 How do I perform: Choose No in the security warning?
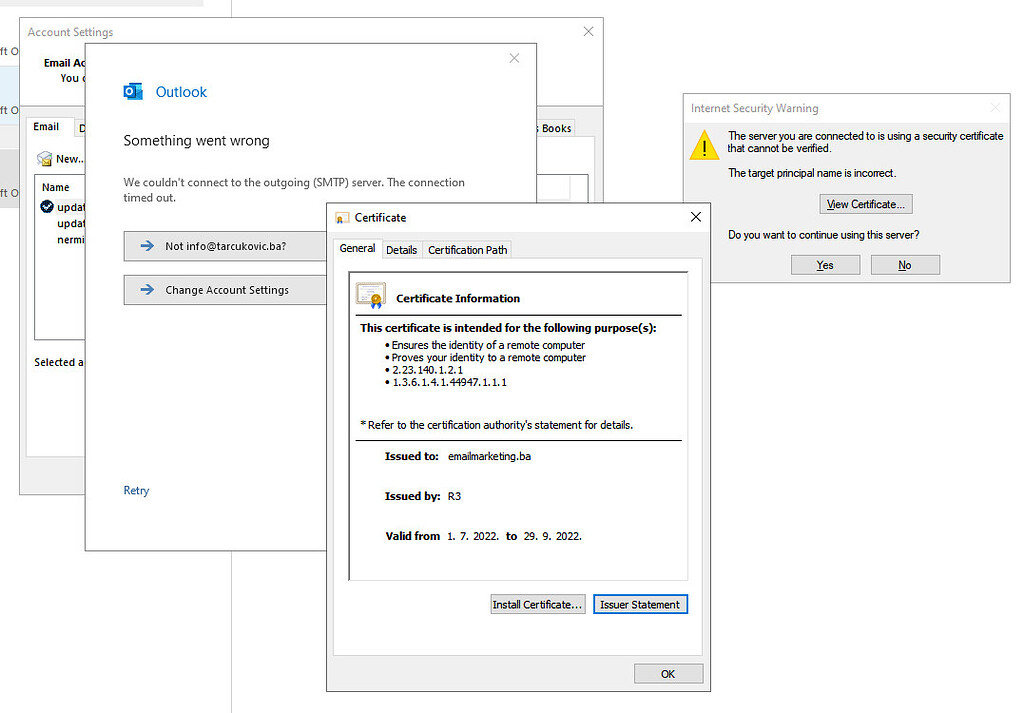pos(904,265)
